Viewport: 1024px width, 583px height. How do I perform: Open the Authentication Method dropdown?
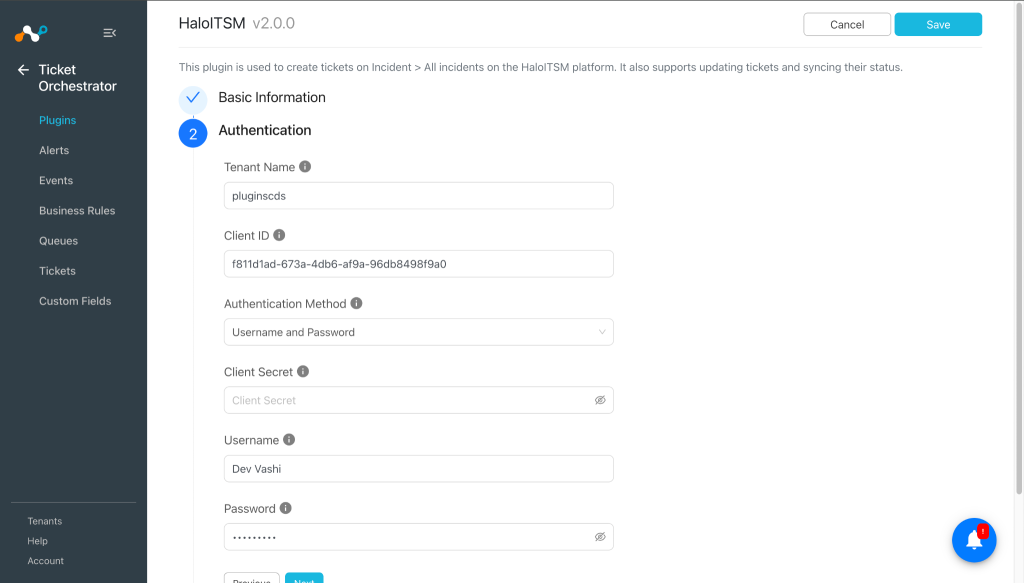tap(419, 332)
